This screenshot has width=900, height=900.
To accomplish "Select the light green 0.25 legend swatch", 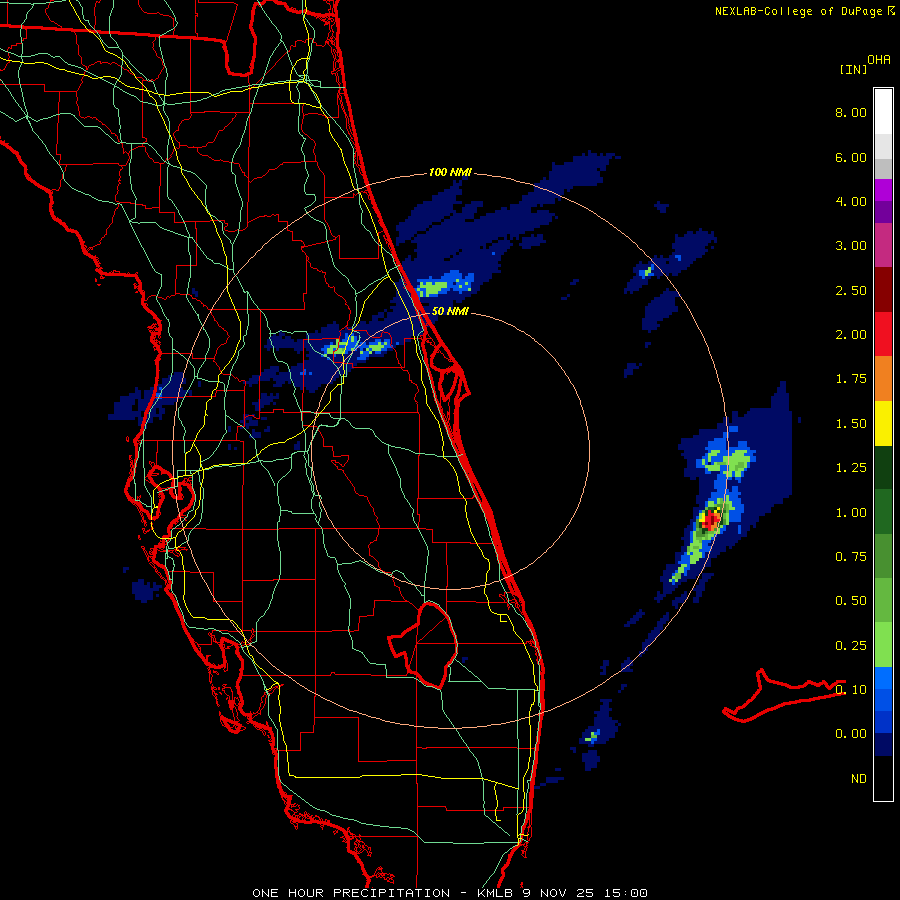I will point(883,645).
